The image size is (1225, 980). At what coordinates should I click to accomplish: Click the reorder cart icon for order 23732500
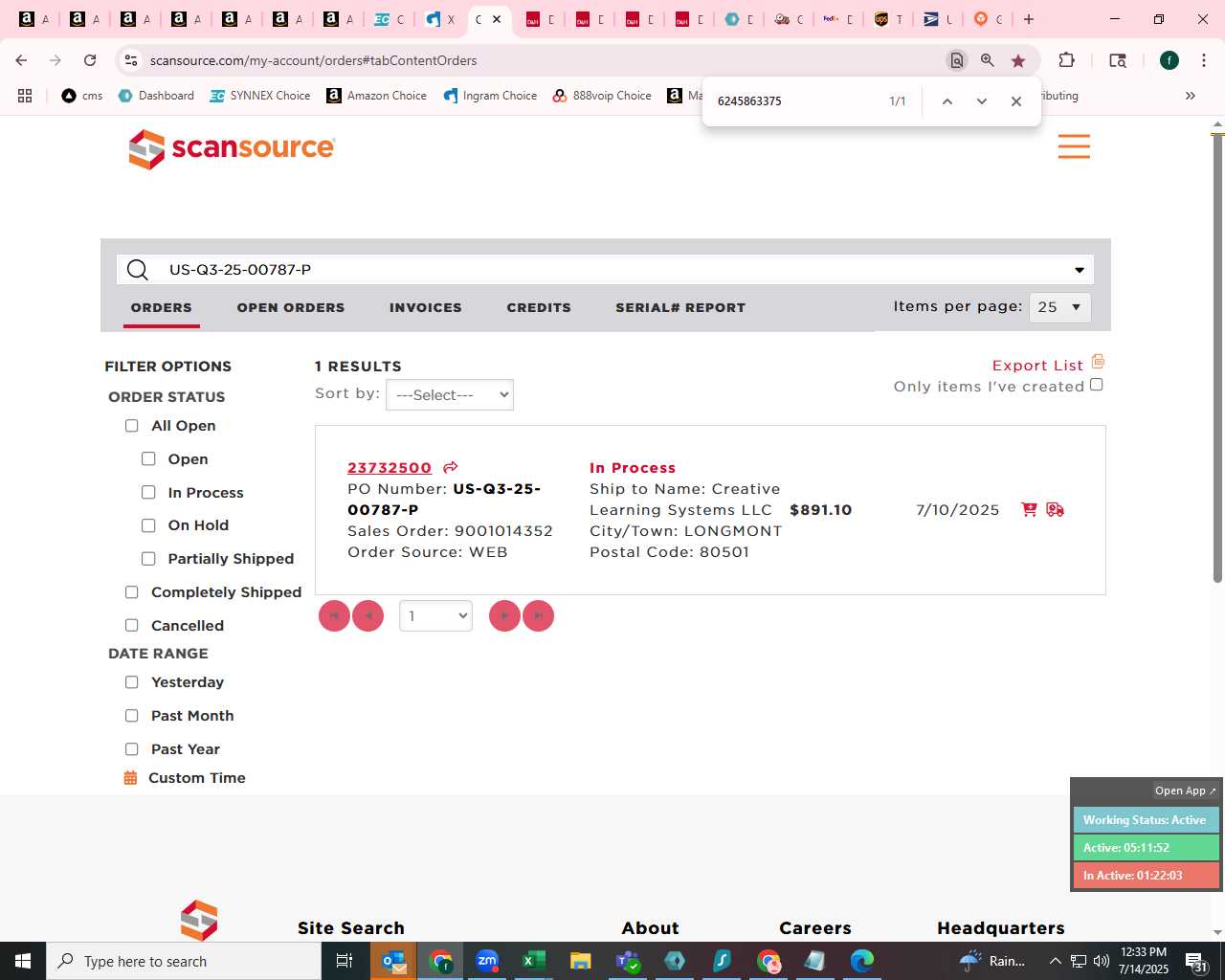tap(1029, 509)
